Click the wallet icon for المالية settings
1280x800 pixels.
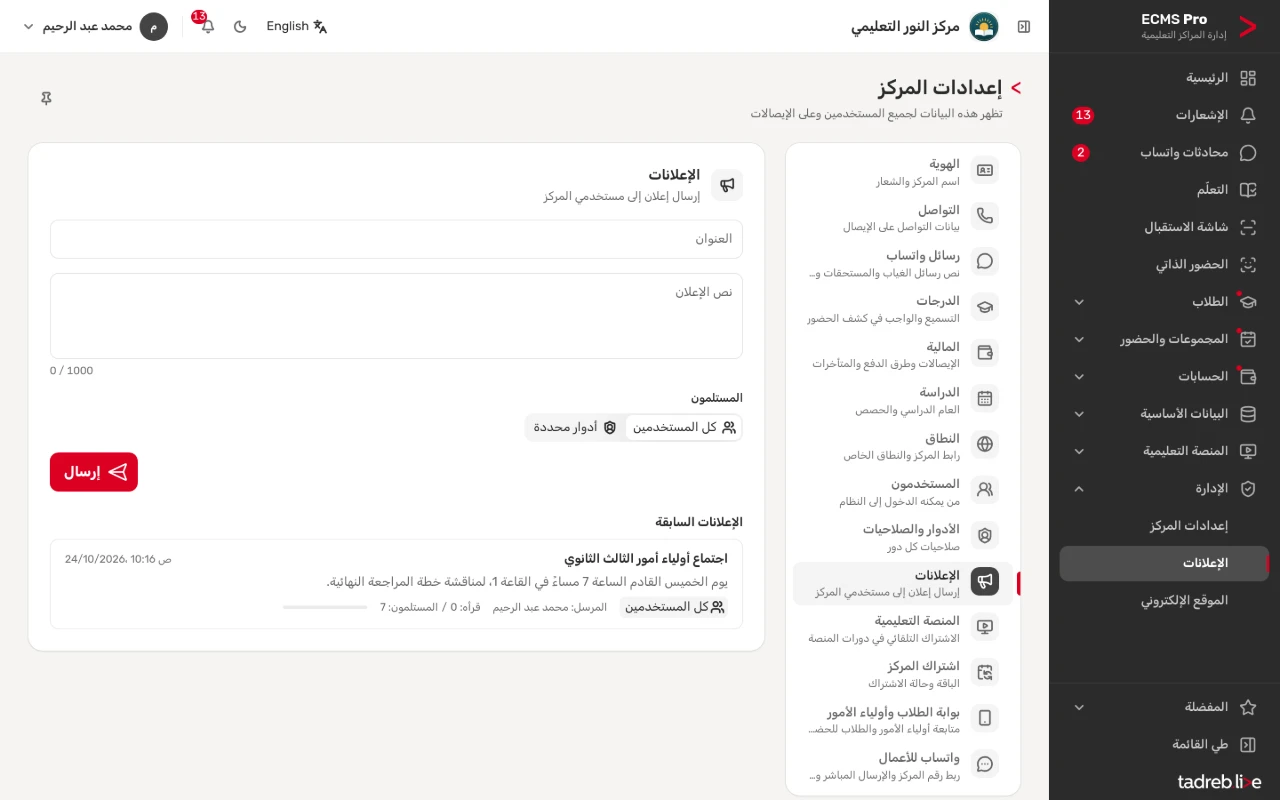(x=985, y=353)
